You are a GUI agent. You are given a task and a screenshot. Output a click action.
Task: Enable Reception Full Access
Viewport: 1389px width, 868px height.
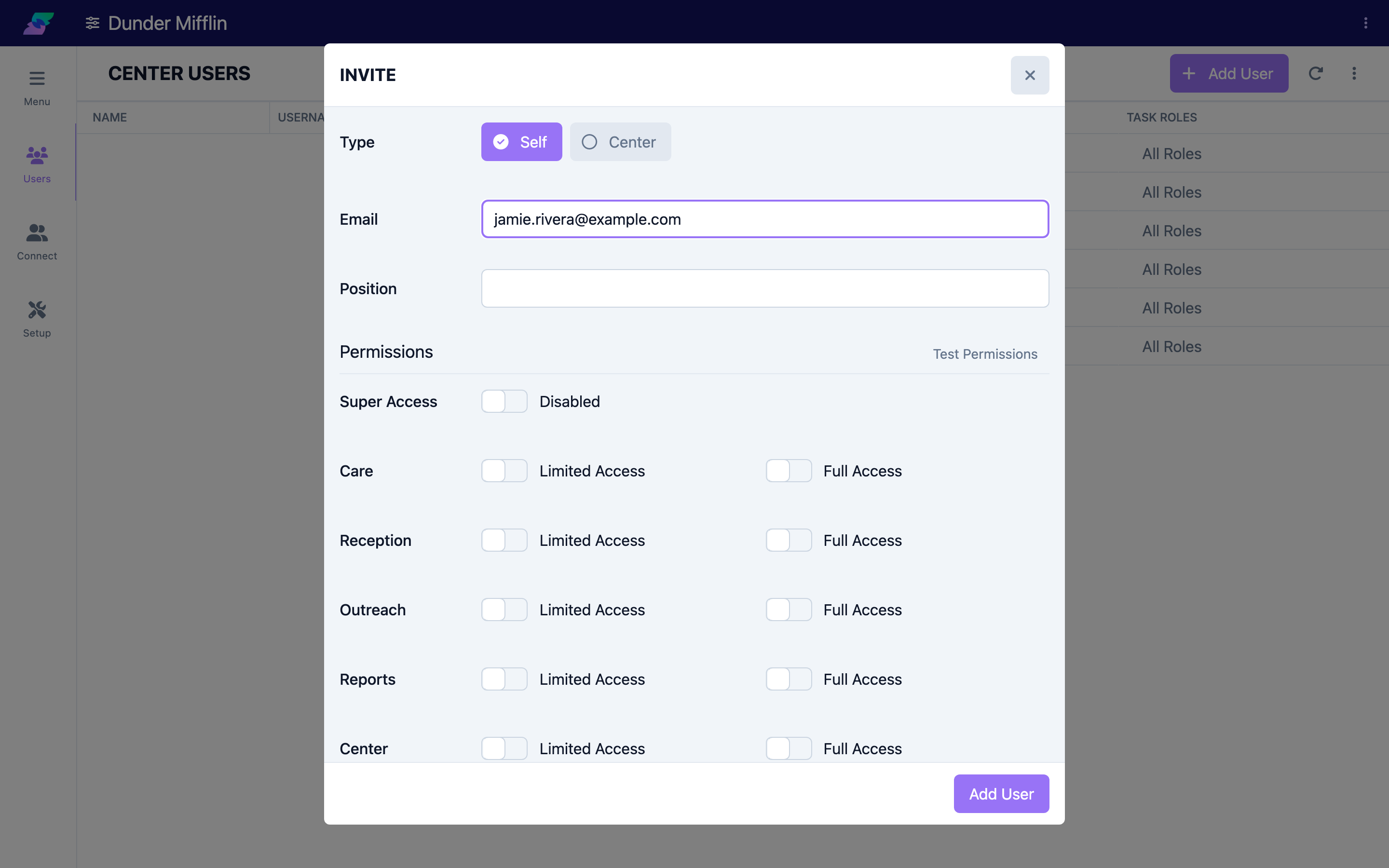[x=789, y=540]
